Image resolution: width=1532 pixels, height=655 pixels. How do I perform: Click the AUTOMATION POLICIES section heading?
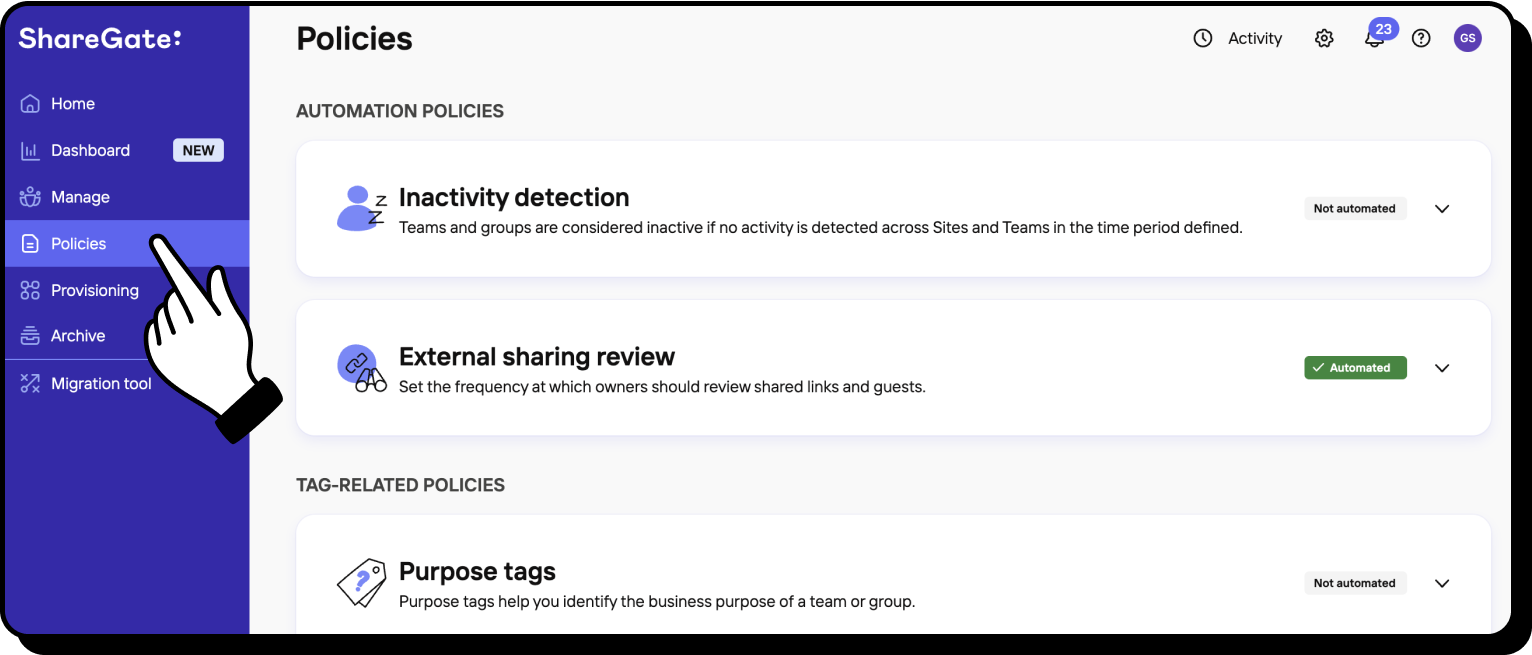(400, 111)
